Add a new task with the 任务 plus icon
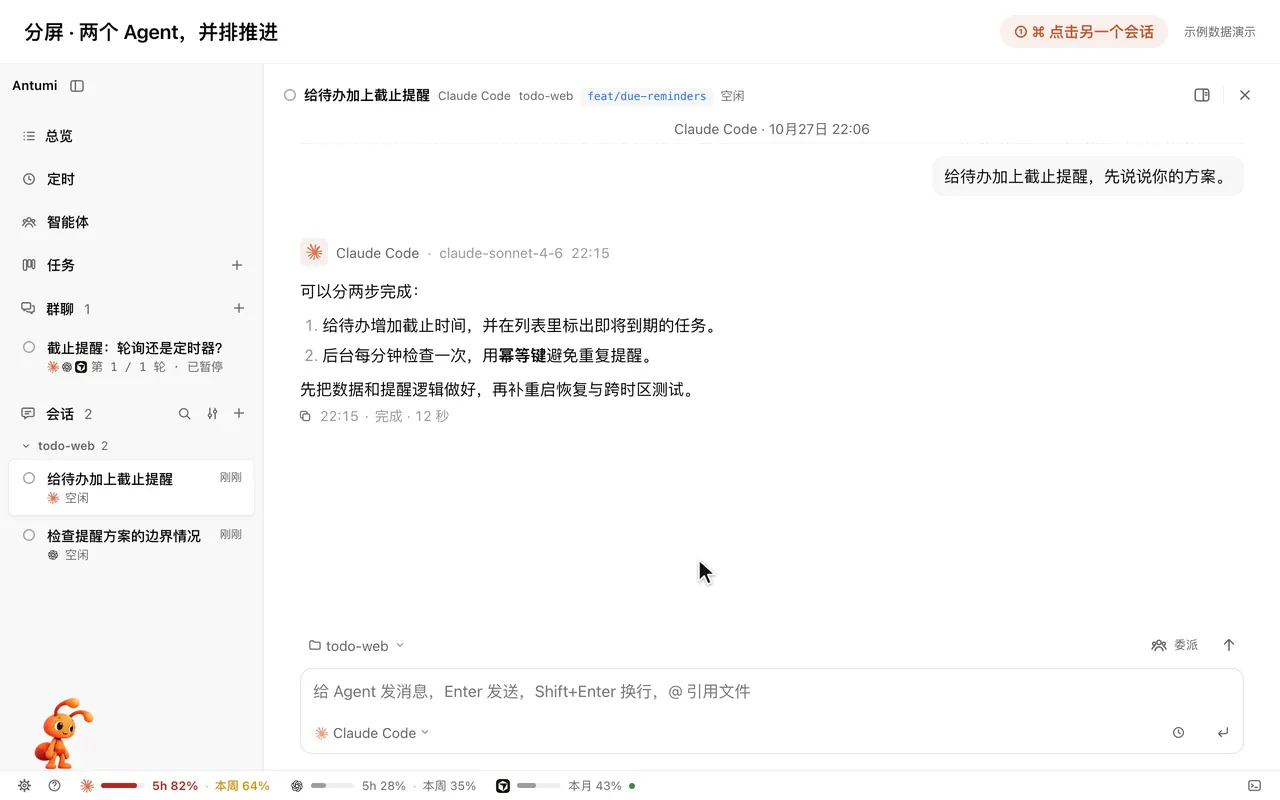The height and width of the screenshot is (800, 1280). pyautogui.click(x=237, y=265)
